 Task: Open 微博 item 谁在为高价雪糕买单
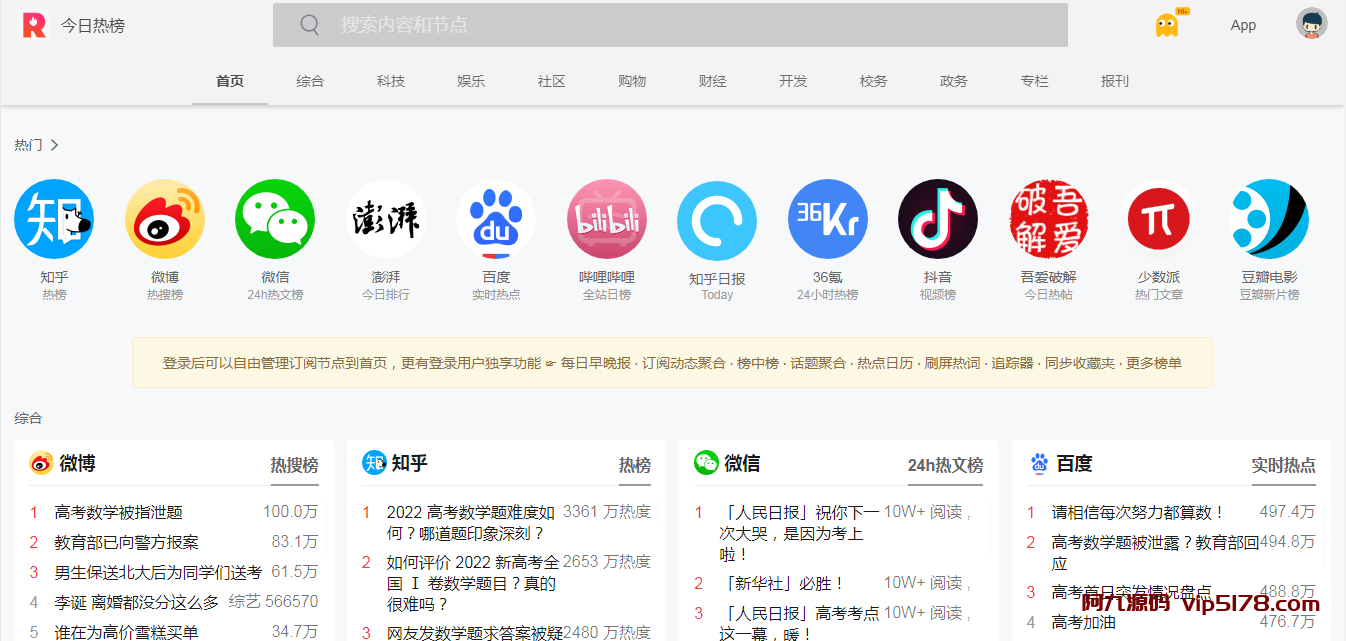(x=127, y=632)
